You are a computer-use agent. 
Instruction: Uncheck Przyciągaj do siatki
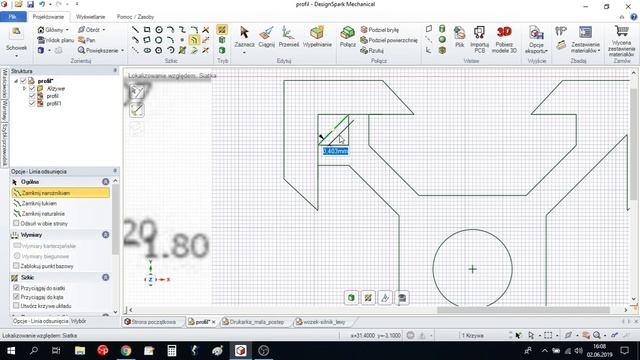tap(16, 288)
